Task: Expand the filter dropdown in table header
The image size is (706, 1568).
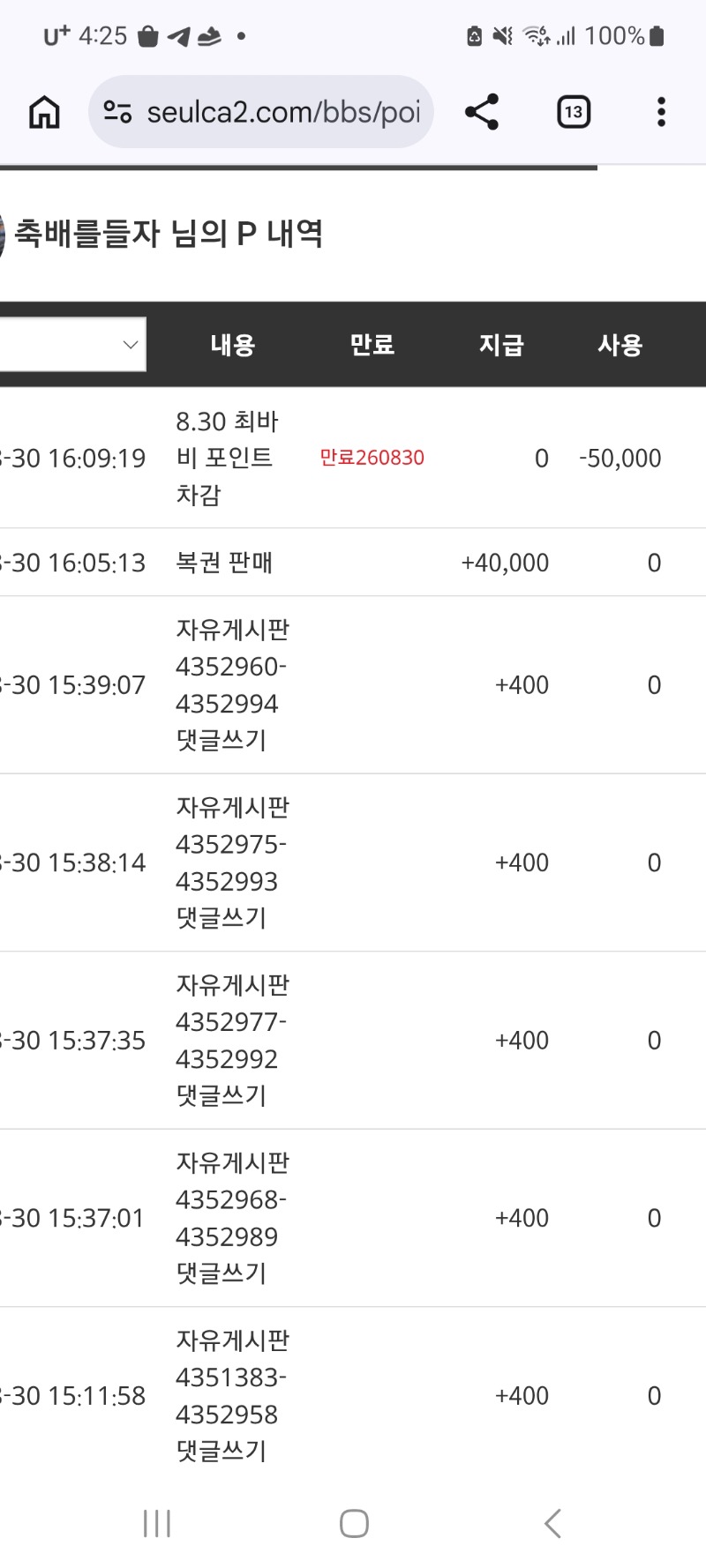Action: pyautogui.click(x=72, y=344)
